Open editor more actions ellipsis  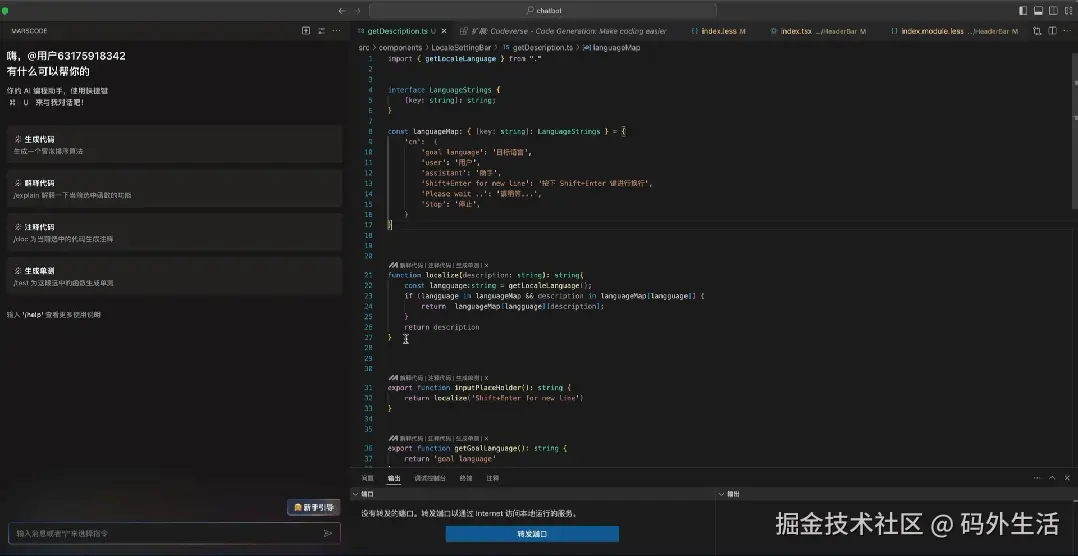(x=1068, y=31)
